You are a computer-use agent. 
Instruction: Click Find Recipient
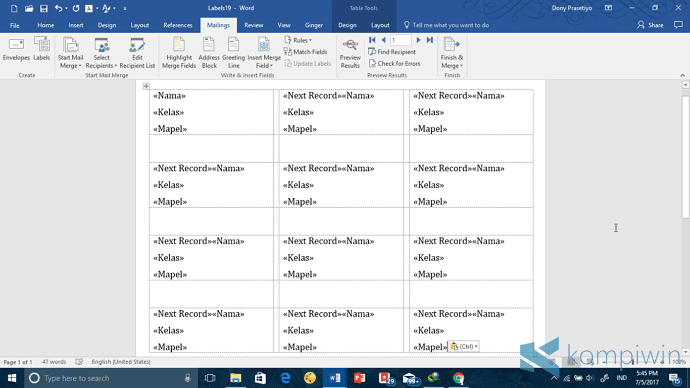(x=392, y=52)
